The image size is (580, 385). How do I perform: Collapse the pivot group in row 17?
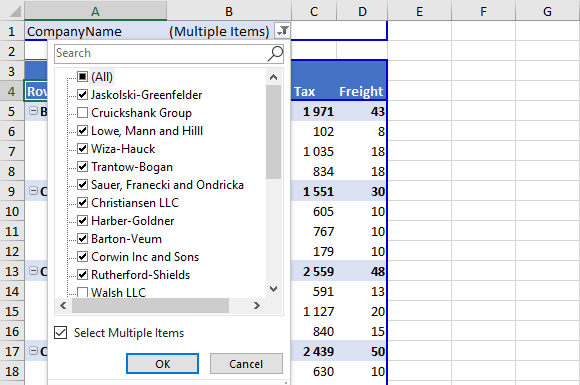point(34,351)
